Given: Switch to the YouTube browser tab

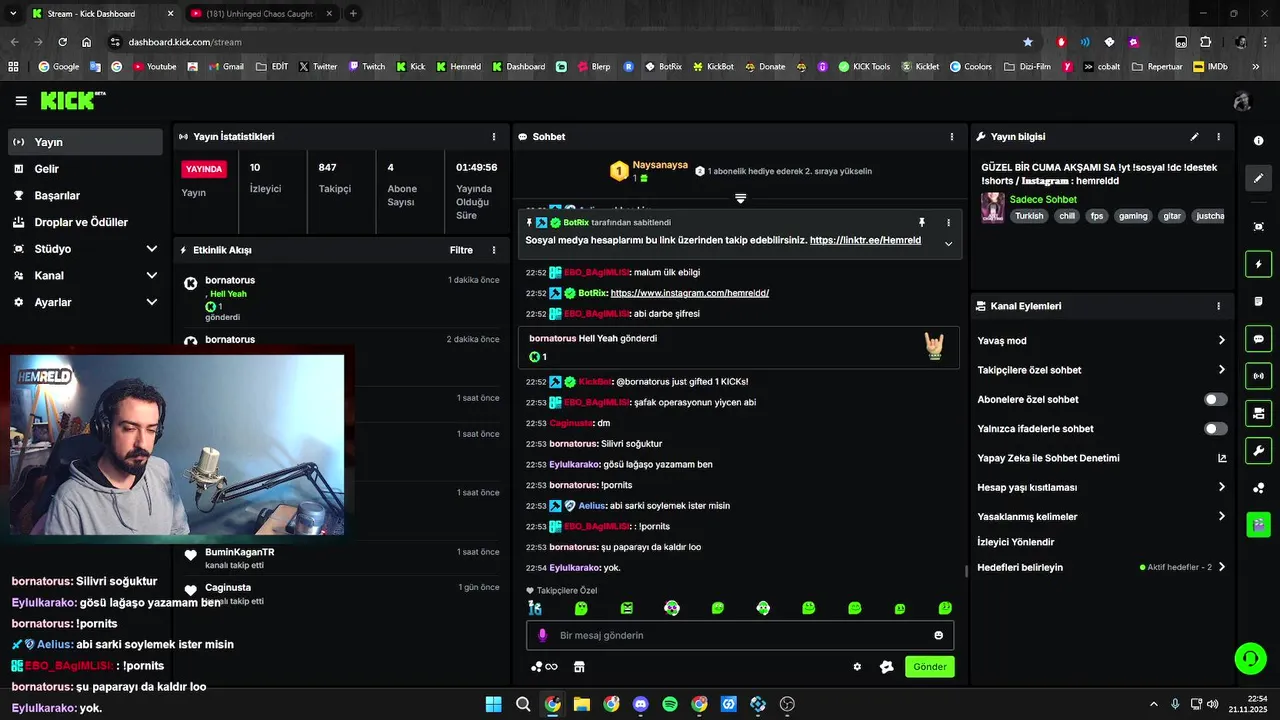Looking at the screenshot, I should [260, 14].
